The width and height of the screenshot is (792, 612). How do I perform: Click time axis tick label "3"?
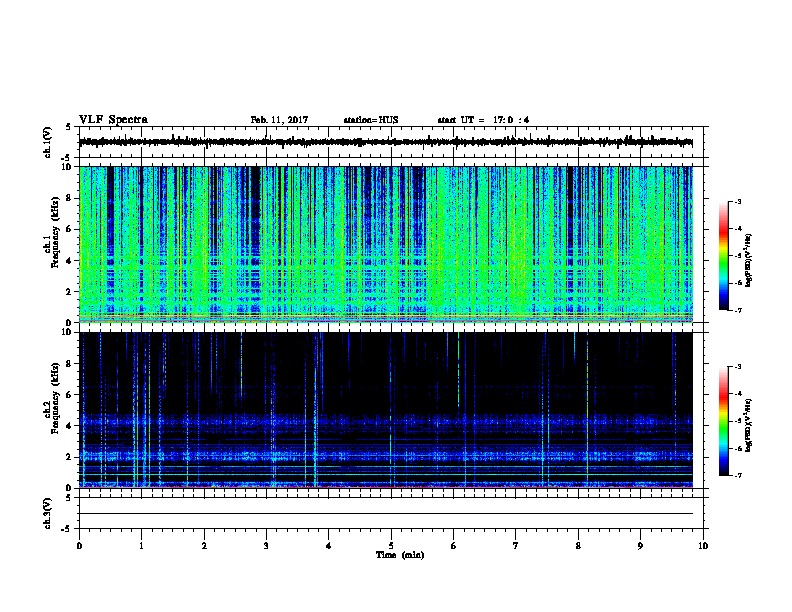click(266, 546)
